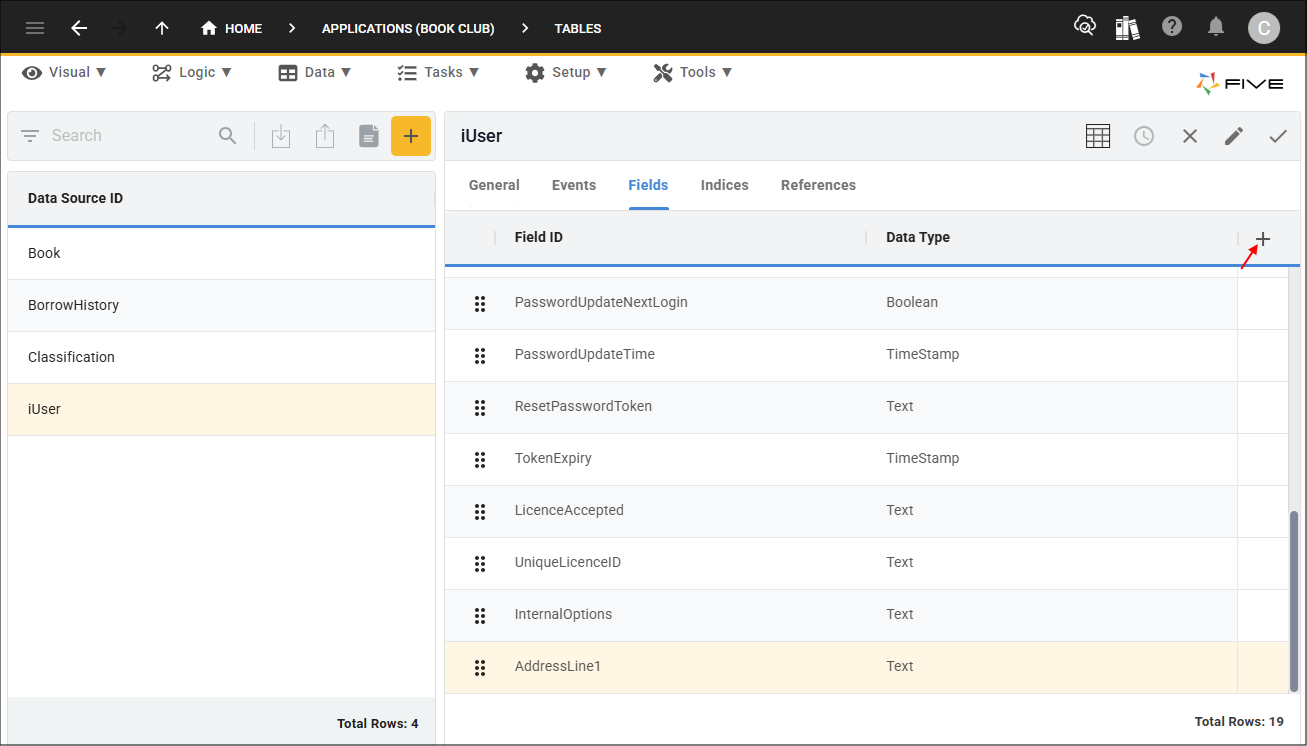Cancel editing with the X icon
1307x746 pixels.
pos(1190,136)
